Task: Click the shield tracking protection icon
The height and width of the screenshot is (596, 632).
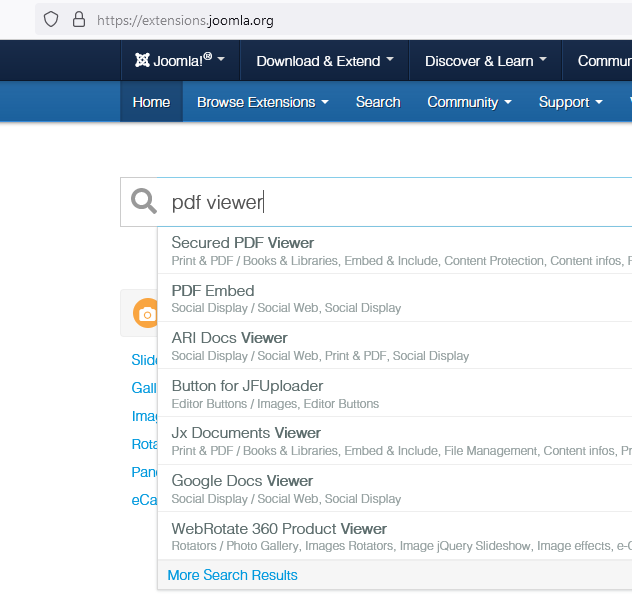Action: coord(51,20)
